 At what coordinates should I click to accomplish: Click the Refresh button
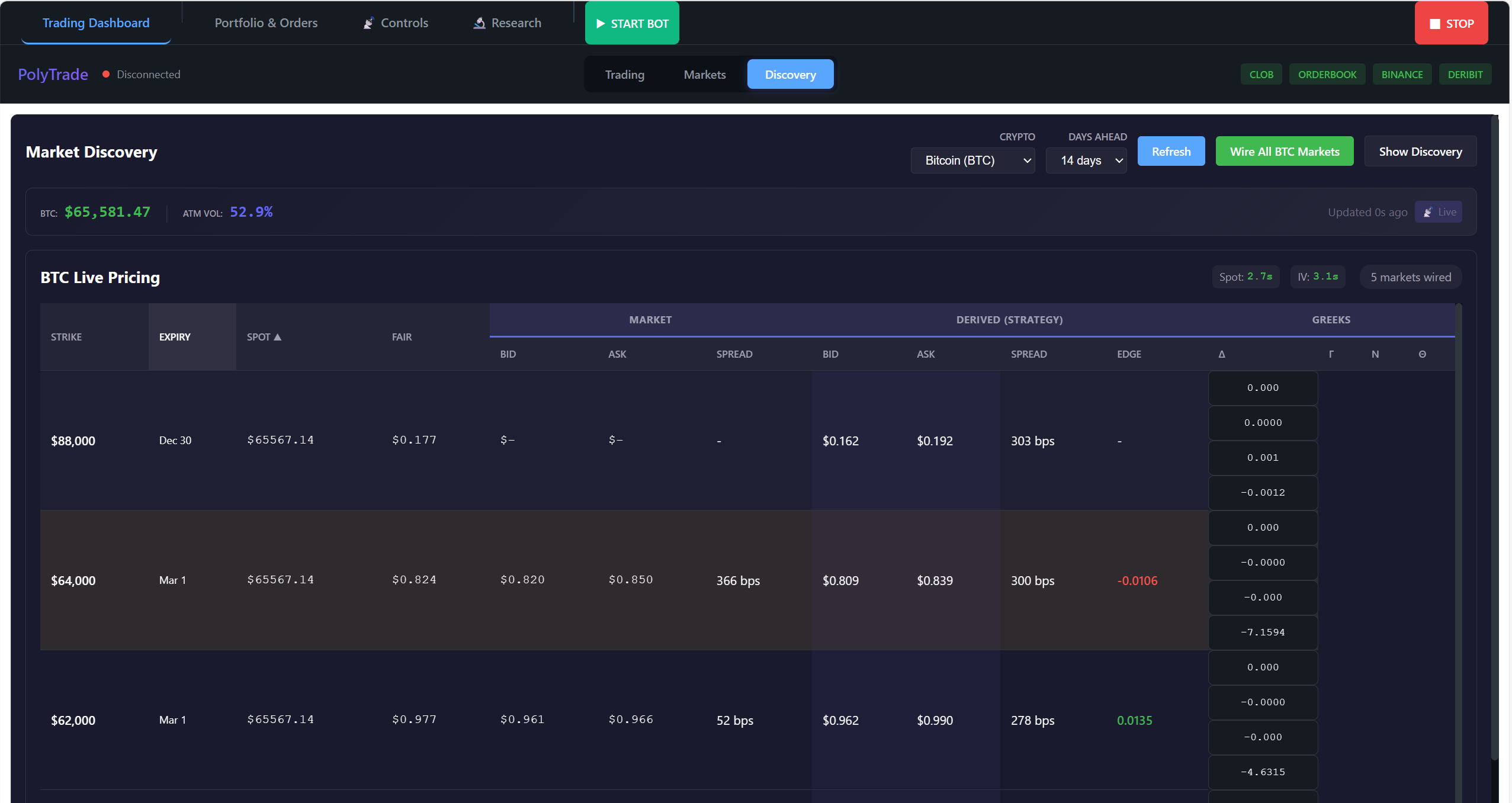coord(1171,151)
